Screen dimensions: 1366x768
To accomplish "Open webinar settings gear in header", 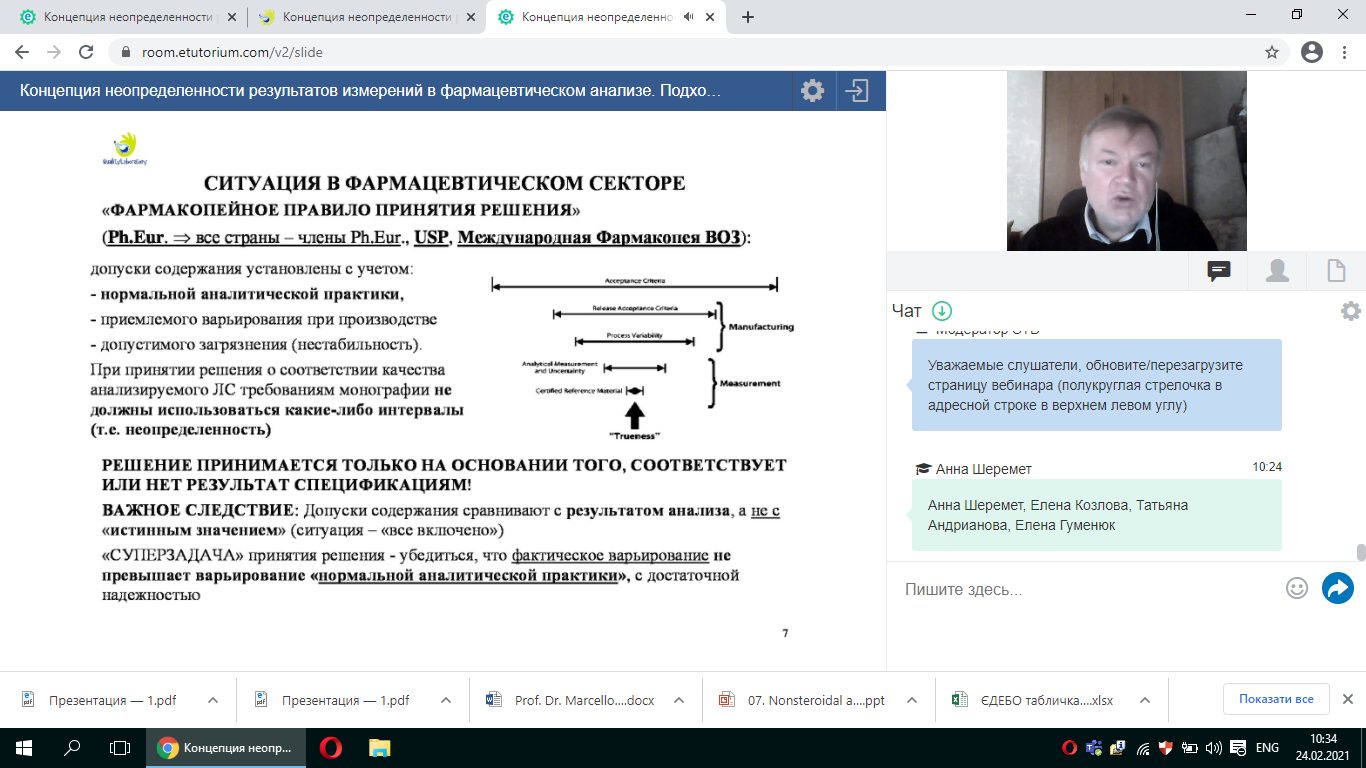I will (x=812, y=91).
